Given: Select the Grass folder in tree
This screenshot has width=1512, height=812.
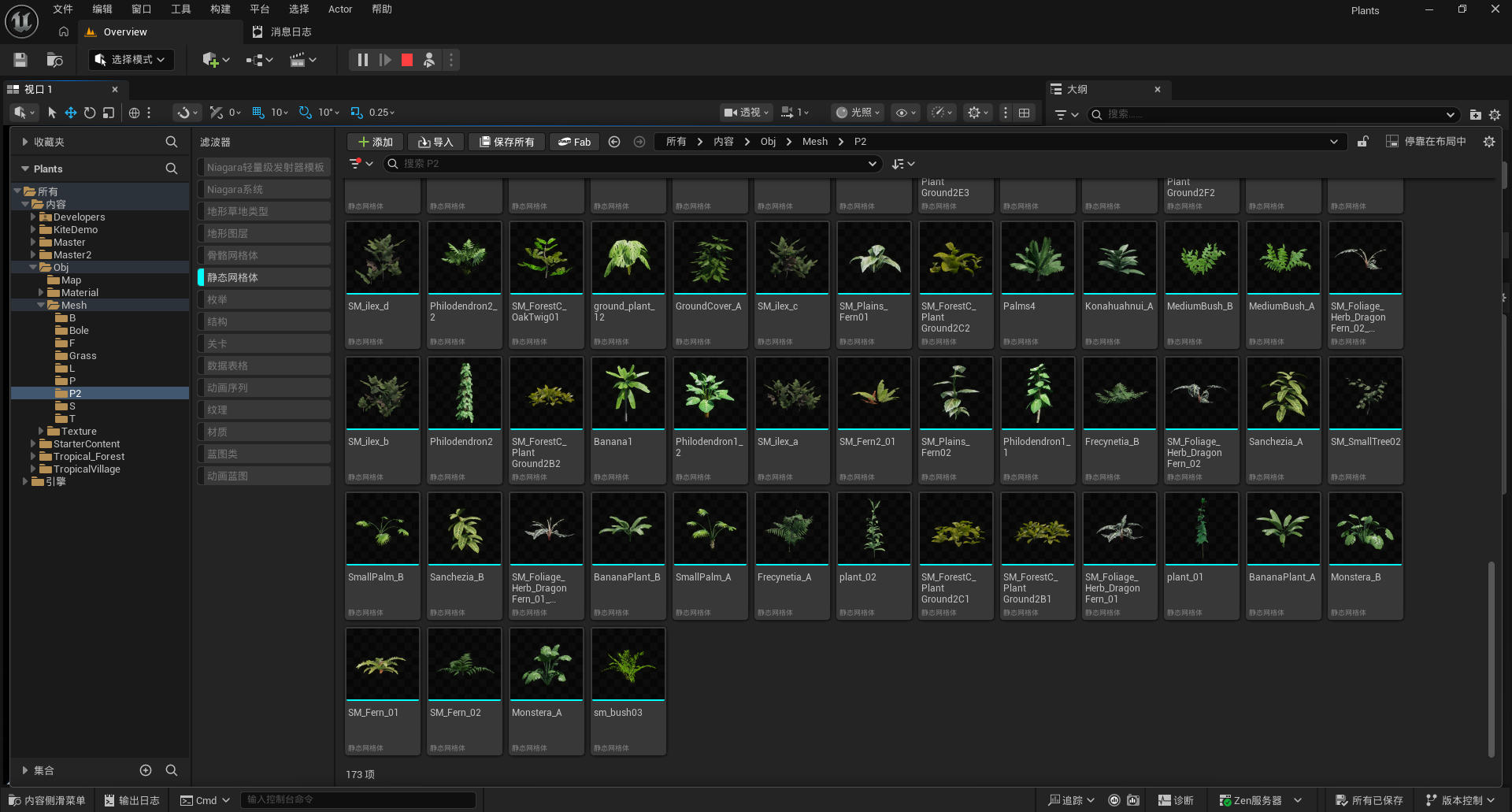Looking at the screenshot, I should [83, 355].
